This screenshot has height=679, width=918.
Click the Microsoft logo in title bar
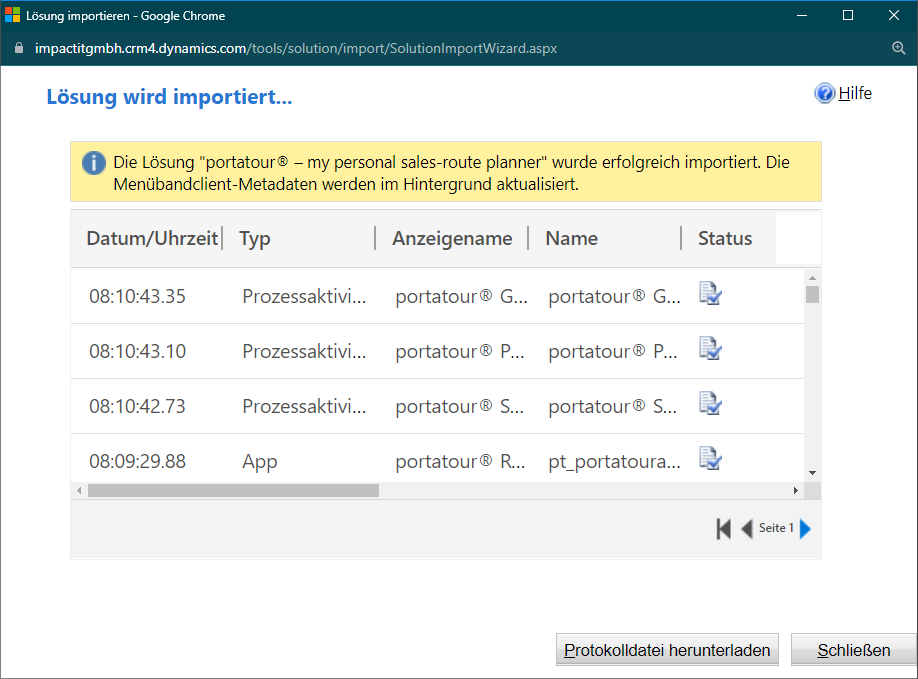click(x=12, y=15)
